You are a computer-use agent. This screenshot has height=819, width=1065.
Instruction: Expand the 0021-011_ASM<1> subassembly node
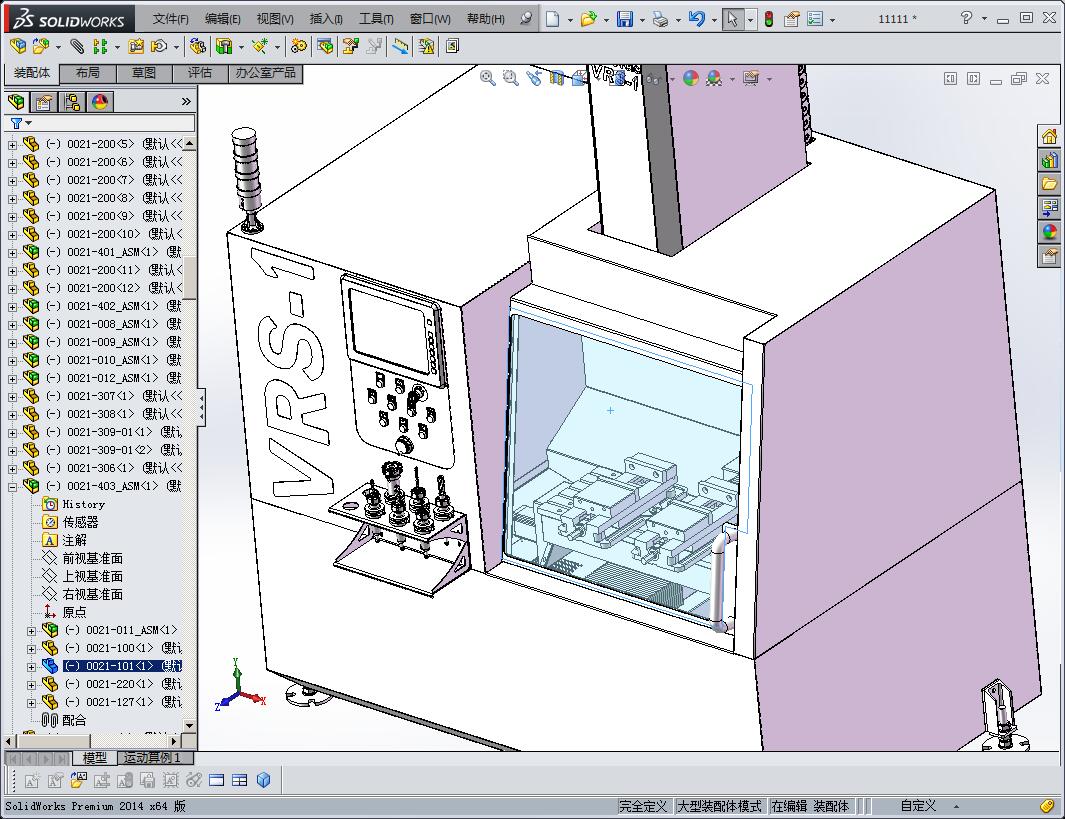tap(31, 630)
